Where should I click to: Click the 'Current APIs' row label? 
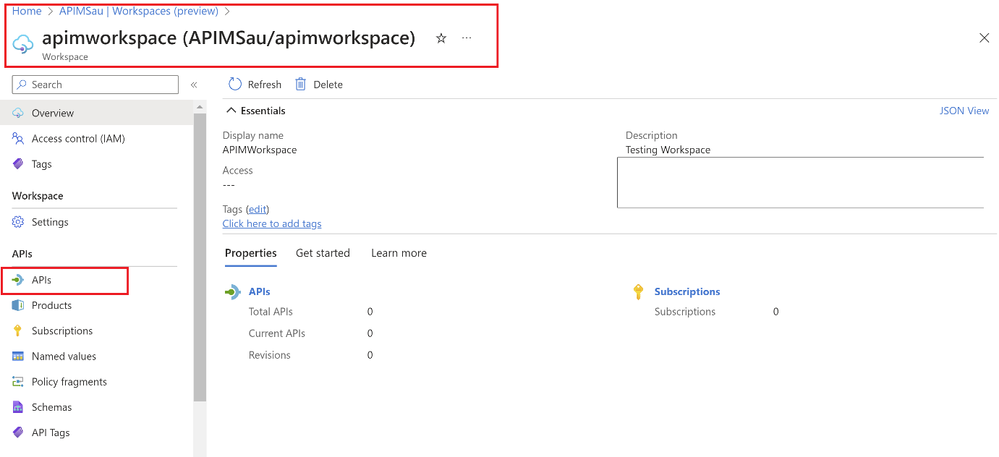pyautogui.click(x=277, y=333)
